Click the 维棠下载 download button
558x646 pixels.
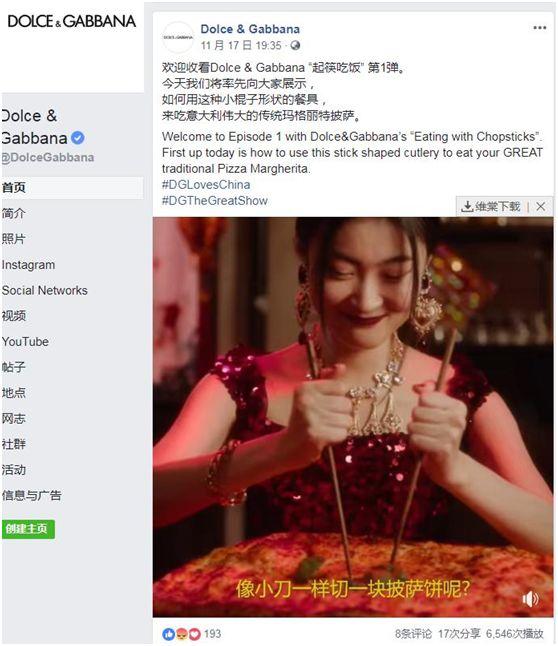[491, 206]
